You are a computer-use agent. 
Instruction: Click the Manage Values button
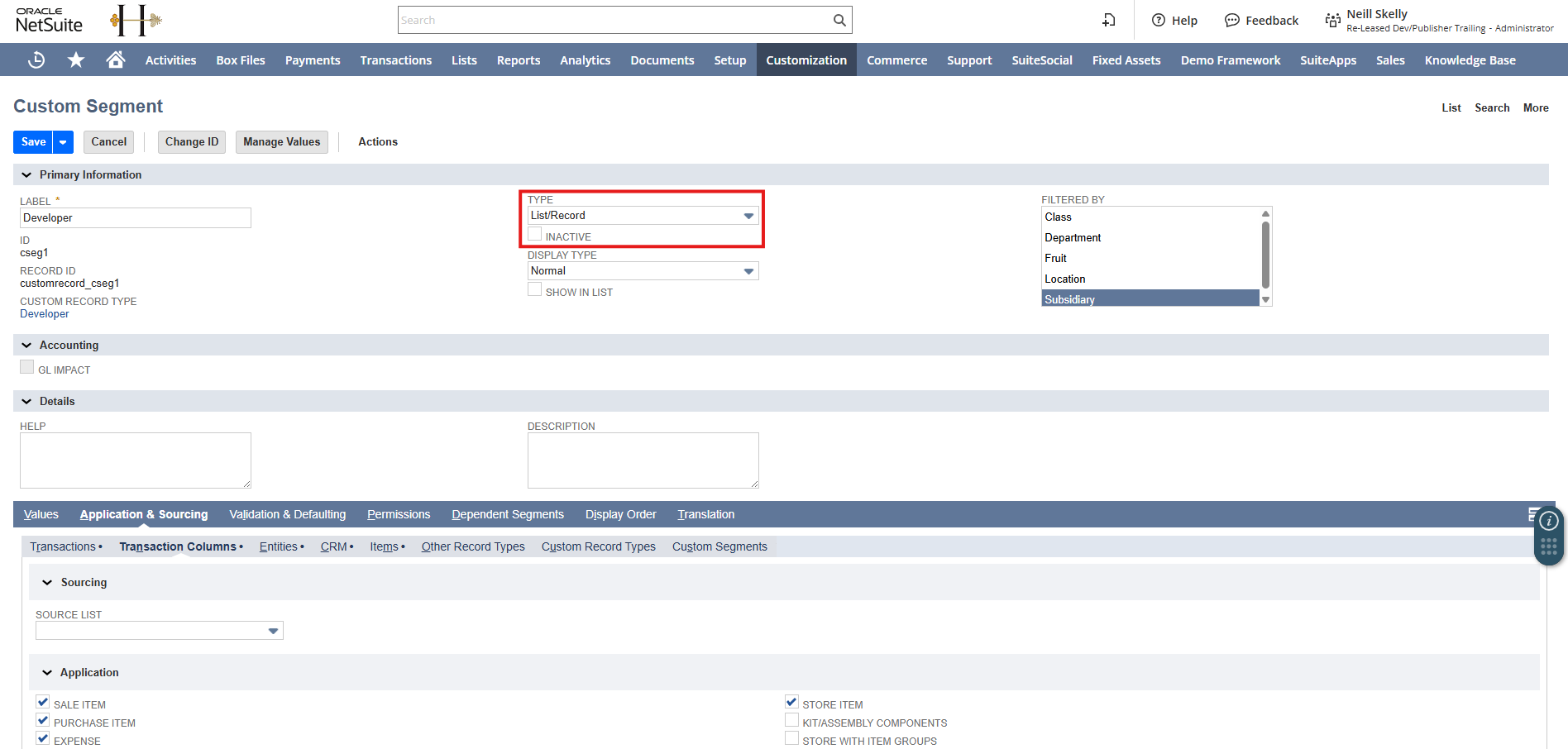pos(281,142)
